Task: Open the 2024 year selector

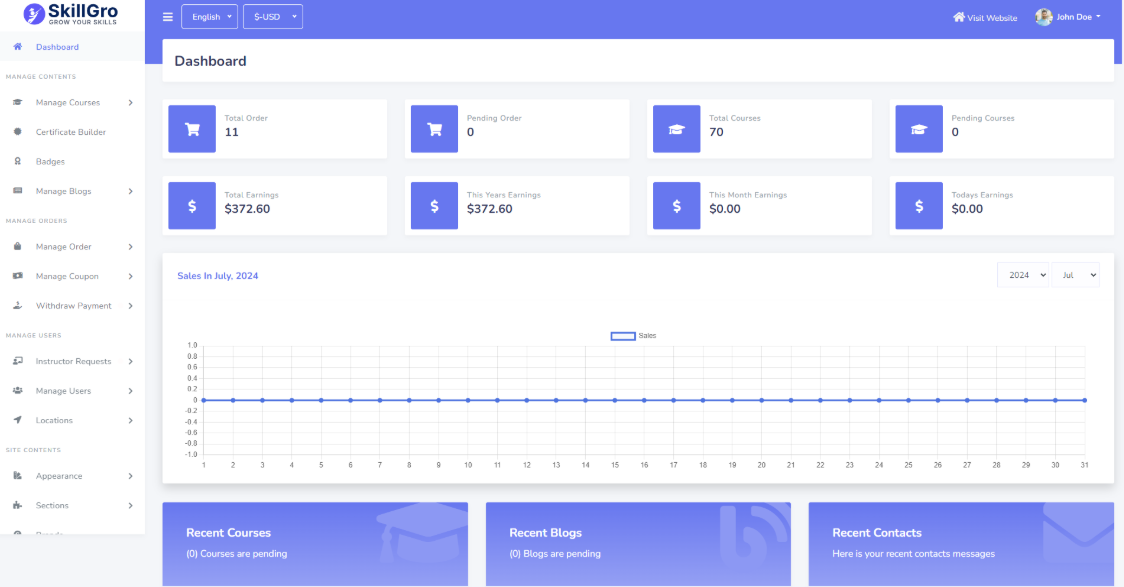Action: [x=1023, y=275]
